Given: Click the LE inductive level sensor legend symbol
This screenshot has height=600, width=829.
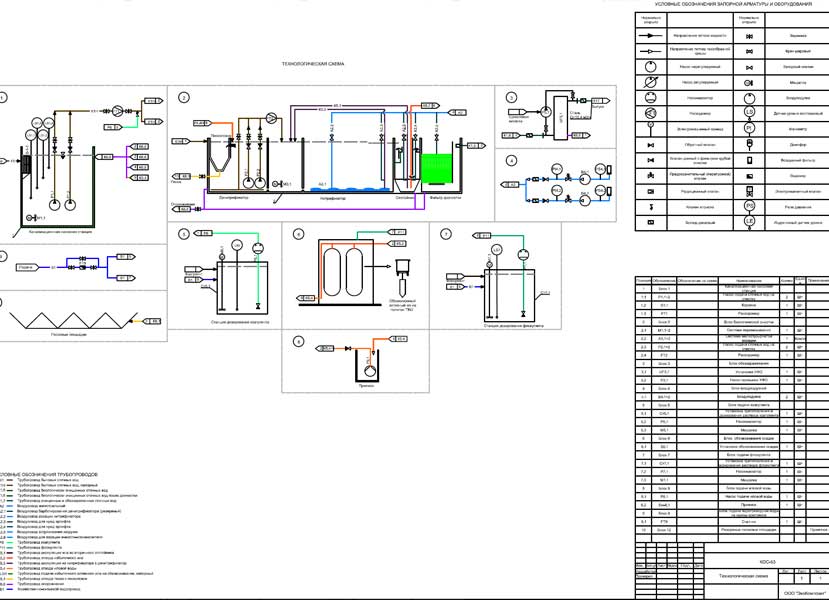Looking at the screenshot, I should click(x=749, y=222).
